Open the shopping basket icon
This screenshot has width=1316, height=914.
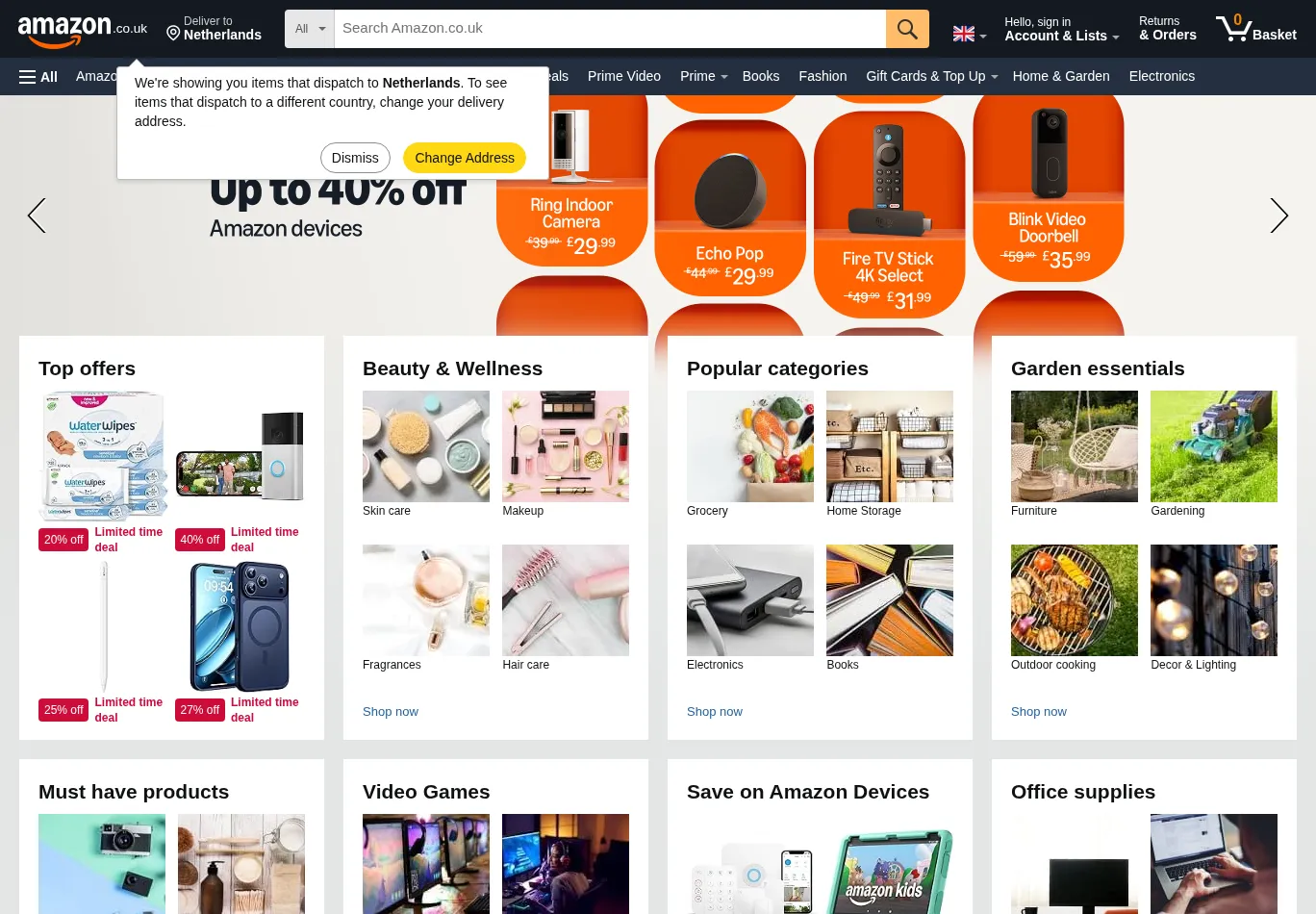point(1255,28)
